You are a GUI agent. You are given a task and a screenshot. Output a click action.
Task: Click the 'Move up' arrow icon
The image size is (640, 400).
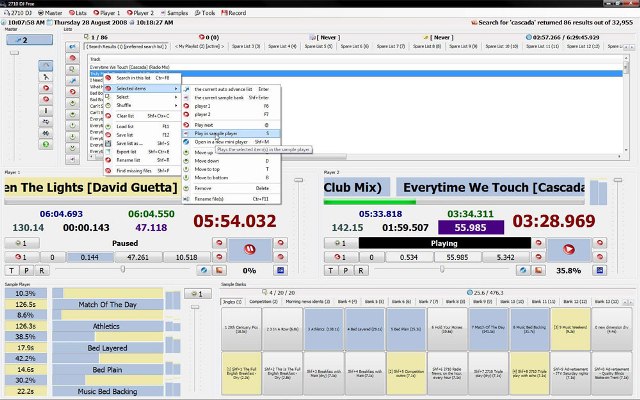[186, 150]
